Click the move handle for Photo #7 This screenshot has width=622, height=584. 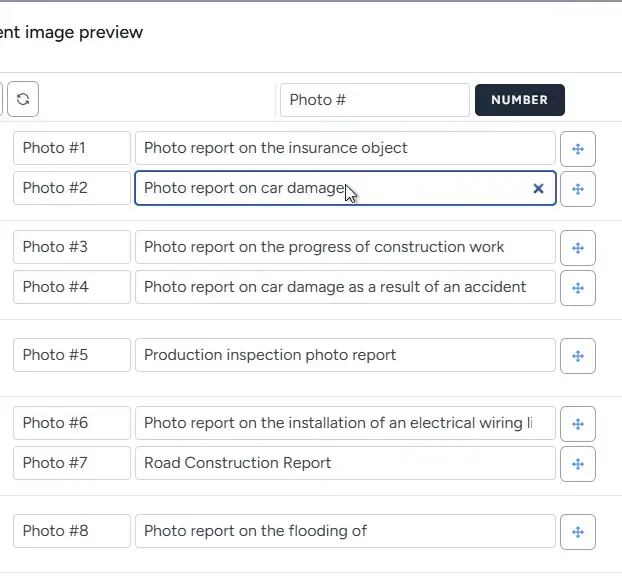coord(578,464)
